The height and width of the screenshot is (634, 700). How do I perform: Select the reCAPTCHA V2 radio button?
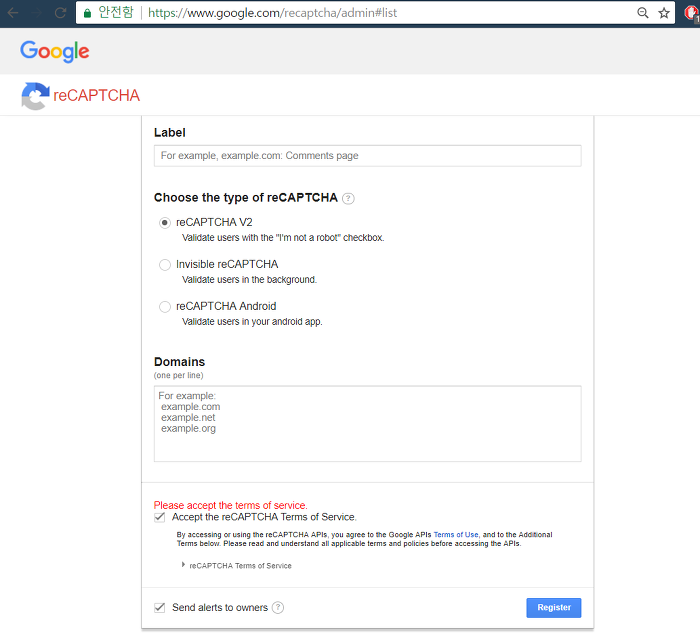point(165,222)
